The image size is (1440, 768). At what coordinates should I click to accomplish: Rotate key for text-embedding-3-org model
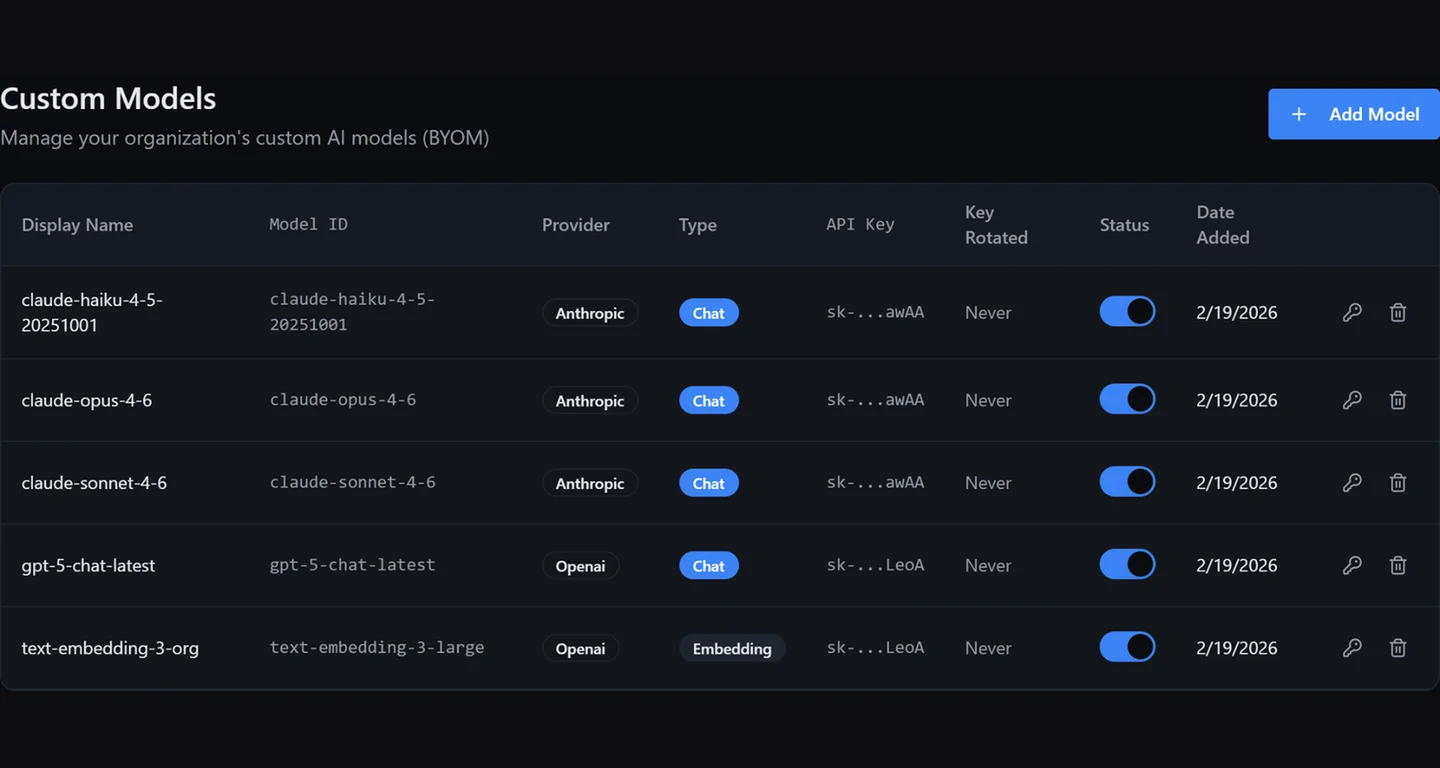tap(1352, 648)
